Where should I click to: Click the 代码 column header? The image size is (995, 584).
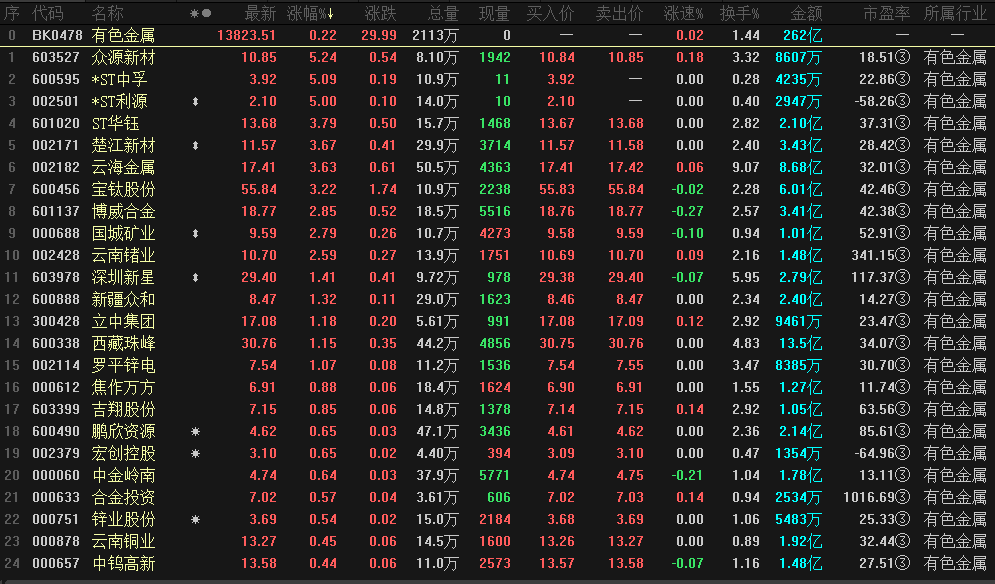[x=48, y=13]
